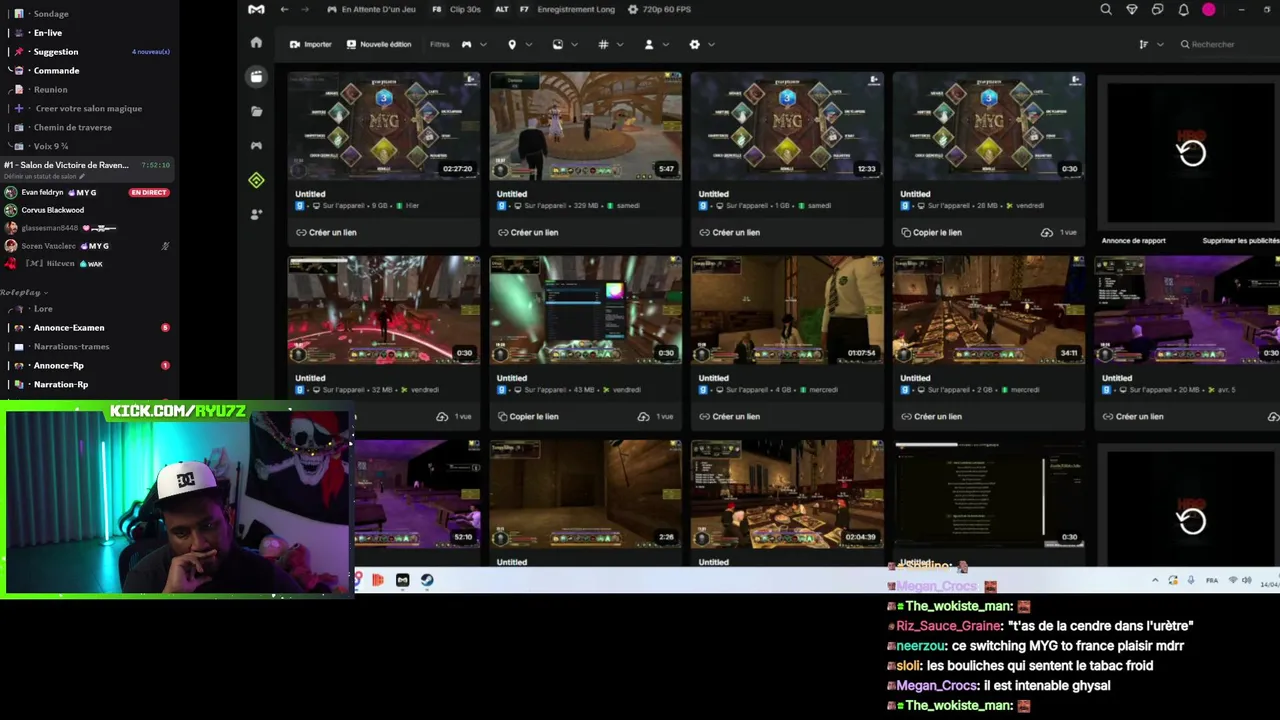Click the F7 Enregistrement Long shortcut

[x=567, y=9]
